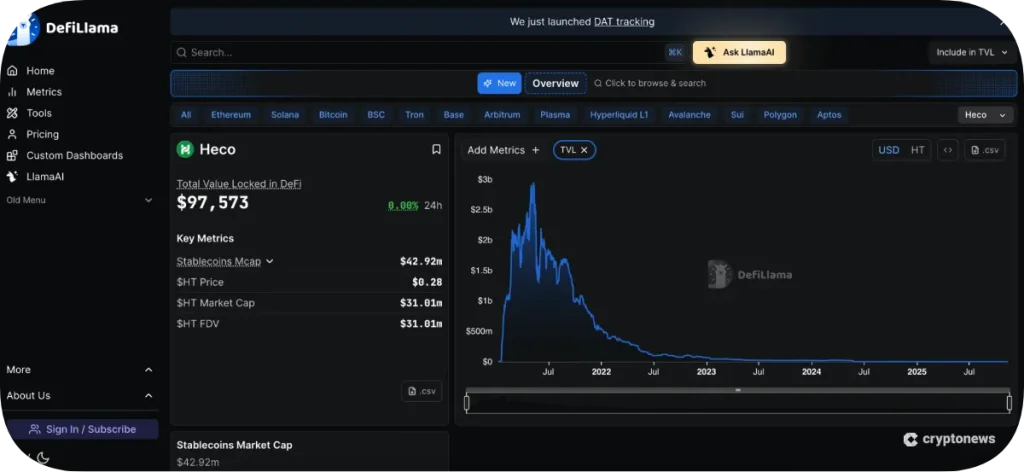Screen dimensions: 1024x472
Task: Click the DefiLlama logo
Action: (x=64, y=28)
